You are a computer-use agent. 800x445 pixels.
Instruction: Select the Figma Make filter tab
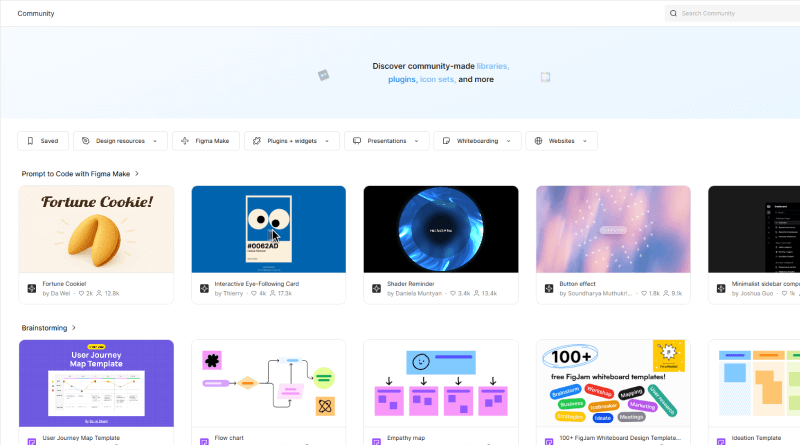(206, 141)
